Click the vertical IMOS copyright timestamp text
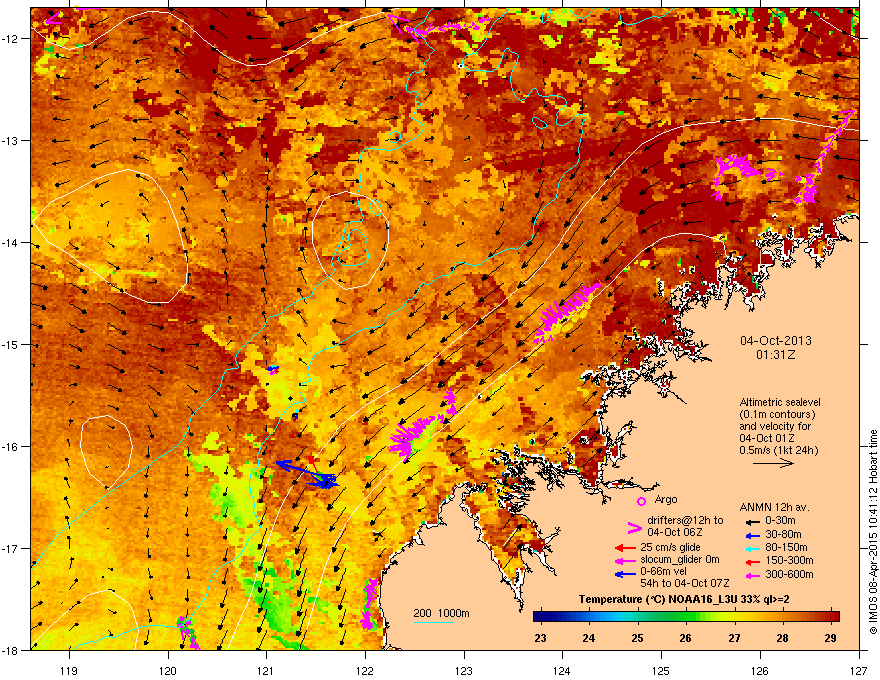This screenshot has width=880, height=680. point(873,532)
